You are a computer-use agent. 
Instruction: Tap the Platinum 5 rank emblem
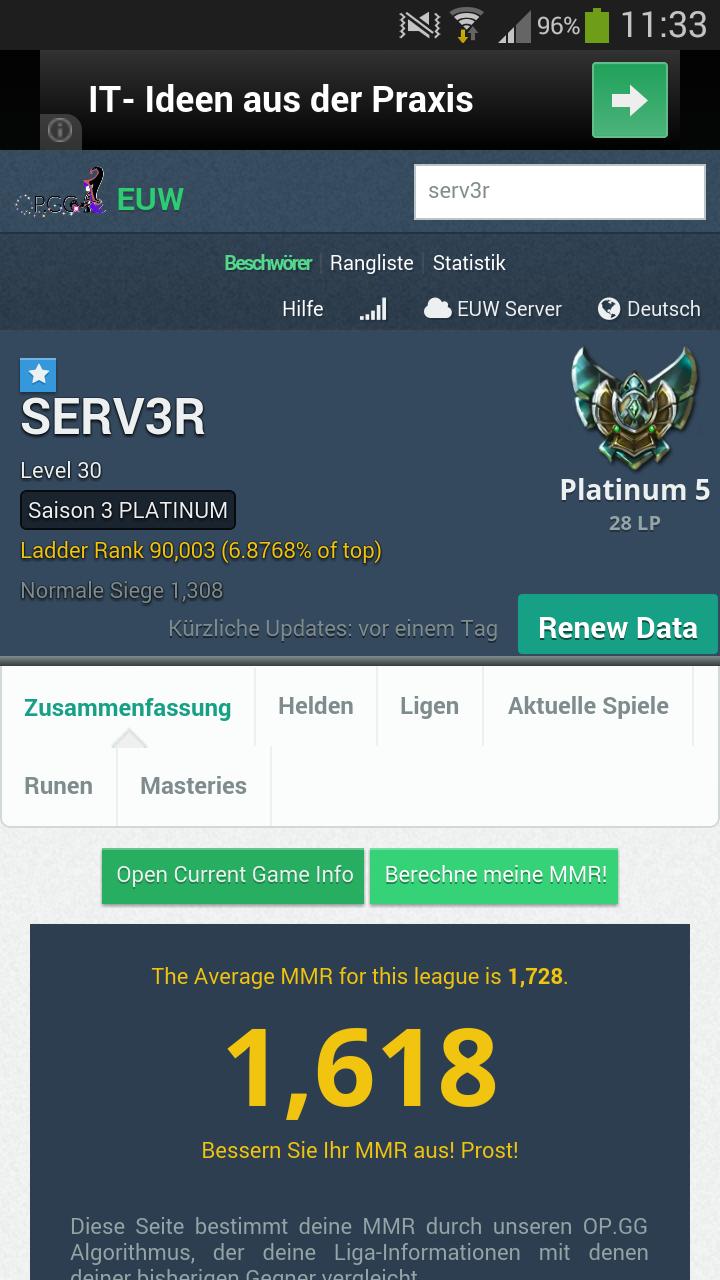pos(634,406)
